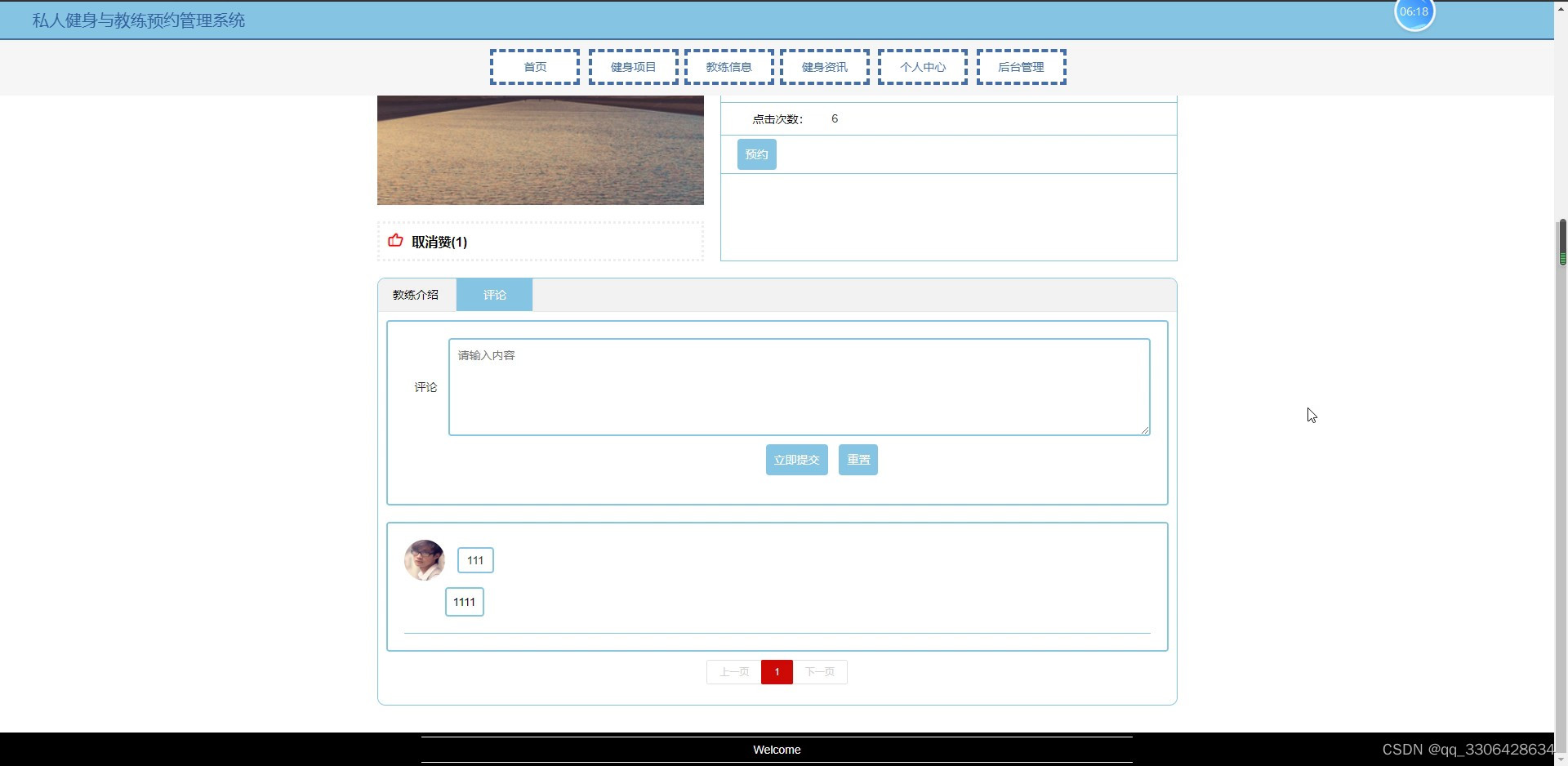
Task: Click the commenter's avatar photo
Action: (x=425, y=560)
